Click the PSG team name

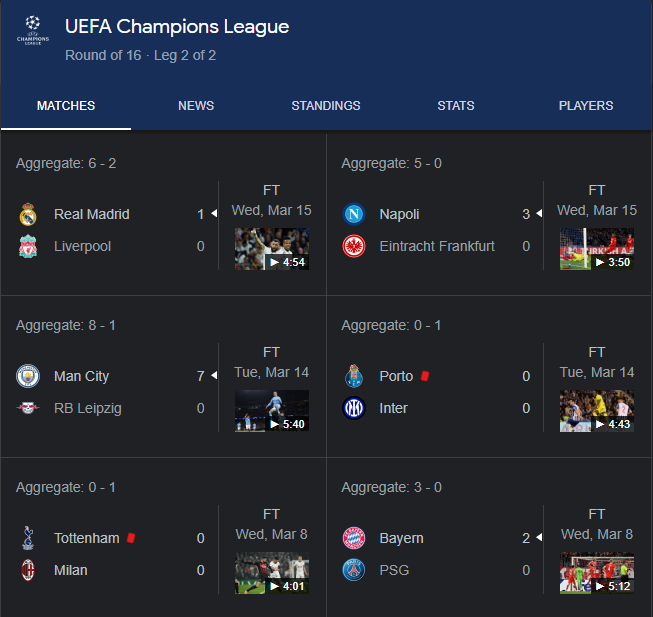[x=394, y=570]
